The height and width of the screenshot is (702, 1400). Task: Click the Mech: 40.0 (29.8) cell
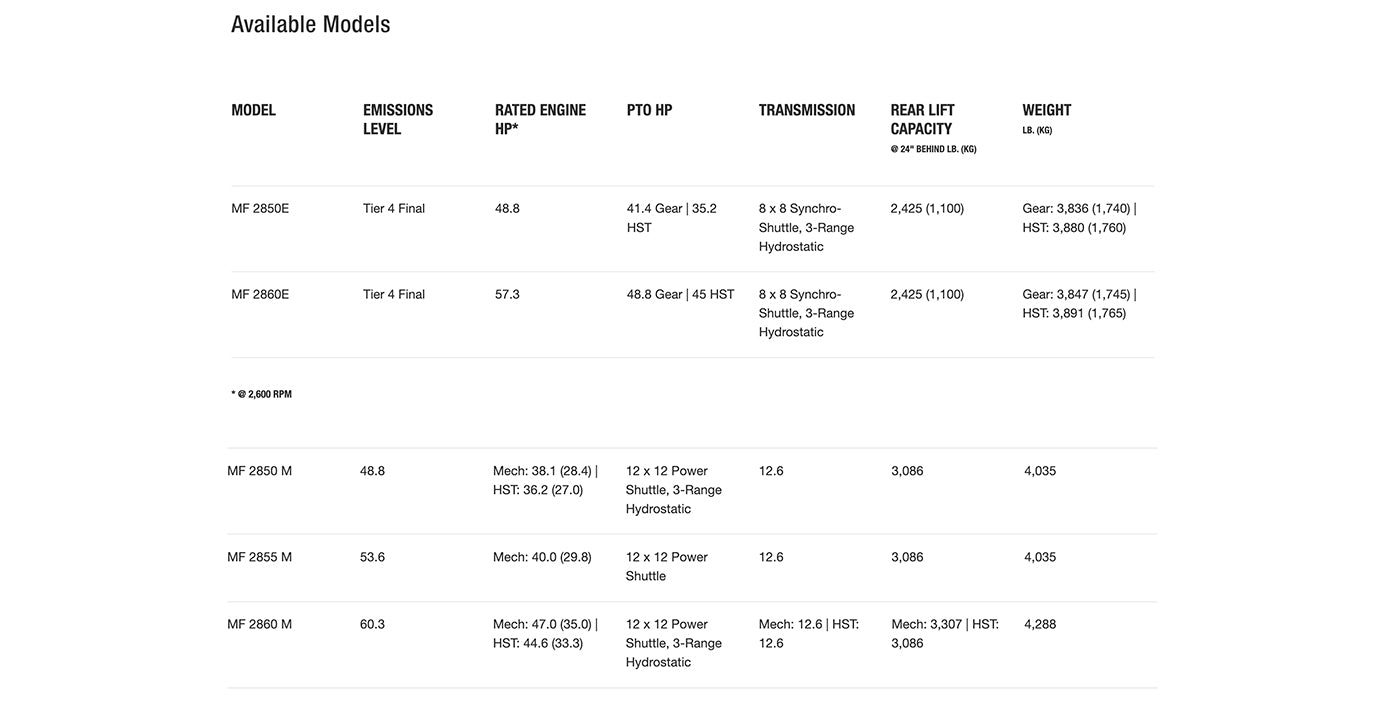[542, 557]
